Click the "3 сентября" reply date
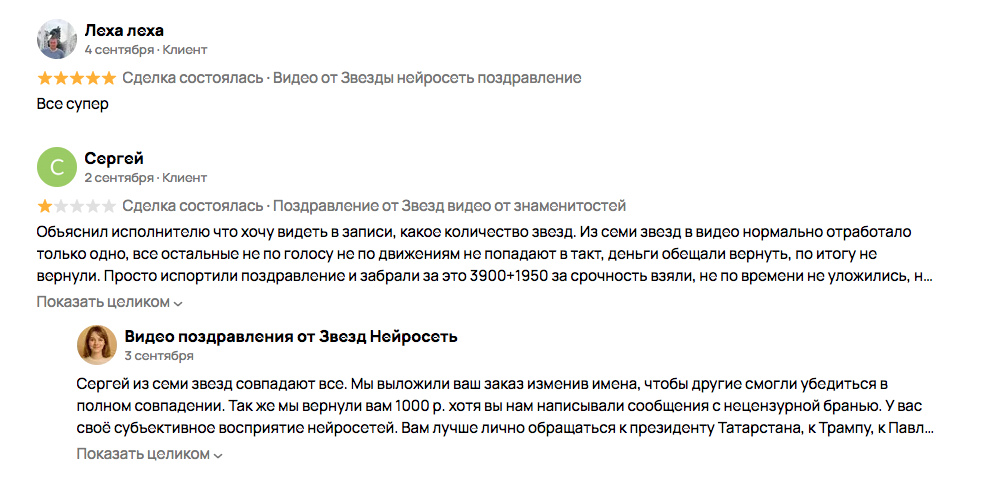Image resolution: width=1000 pixels, height=495 pixels. [x=159, y=355]
